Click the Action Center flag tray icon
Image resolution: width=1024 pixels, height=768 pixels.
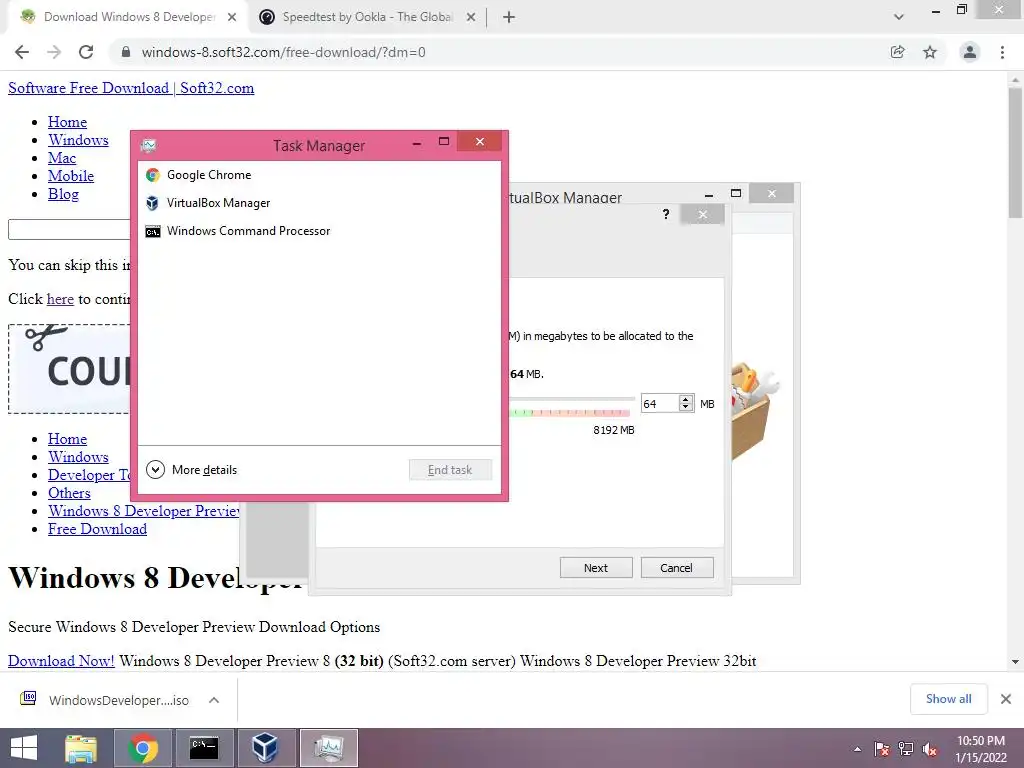click(x=882, y=749)
